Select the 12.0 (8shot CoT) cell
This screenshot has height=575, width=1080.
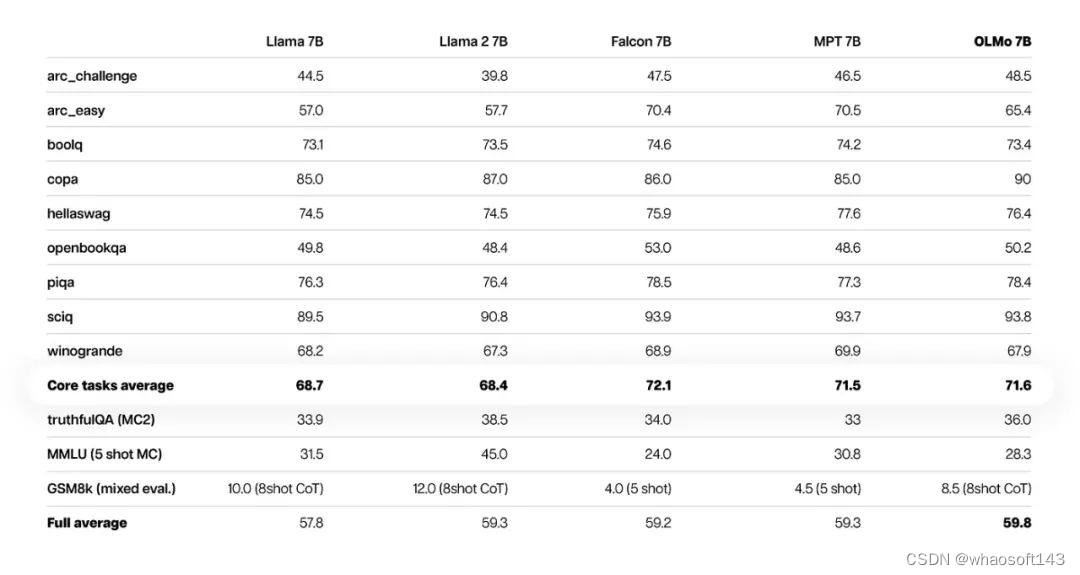coord(460,489)
